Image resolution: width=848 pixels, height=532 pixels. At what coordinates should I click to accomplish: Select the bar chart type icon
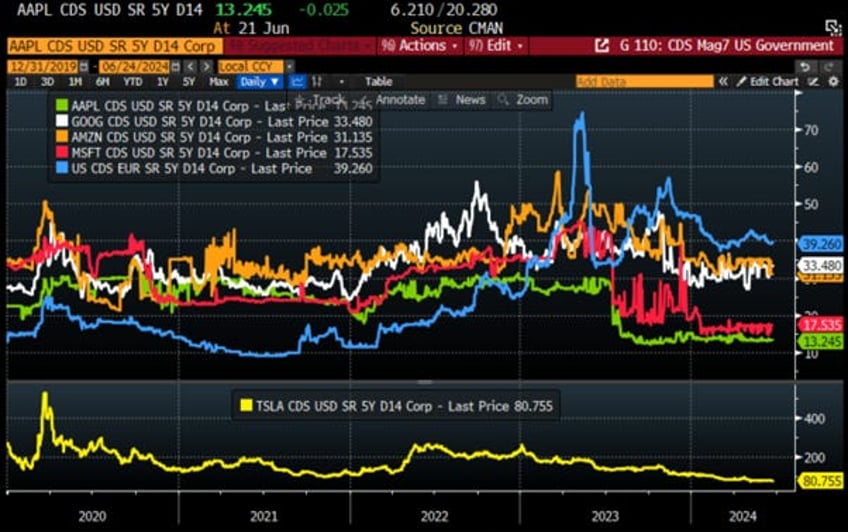tap(317, 82)
